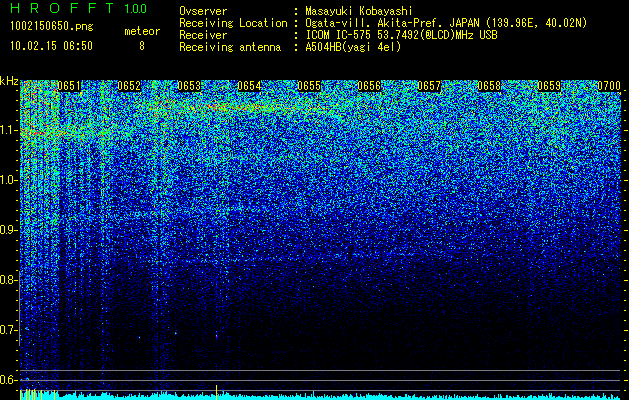Click the 0.7 frequency axis label

pos(9,330)
